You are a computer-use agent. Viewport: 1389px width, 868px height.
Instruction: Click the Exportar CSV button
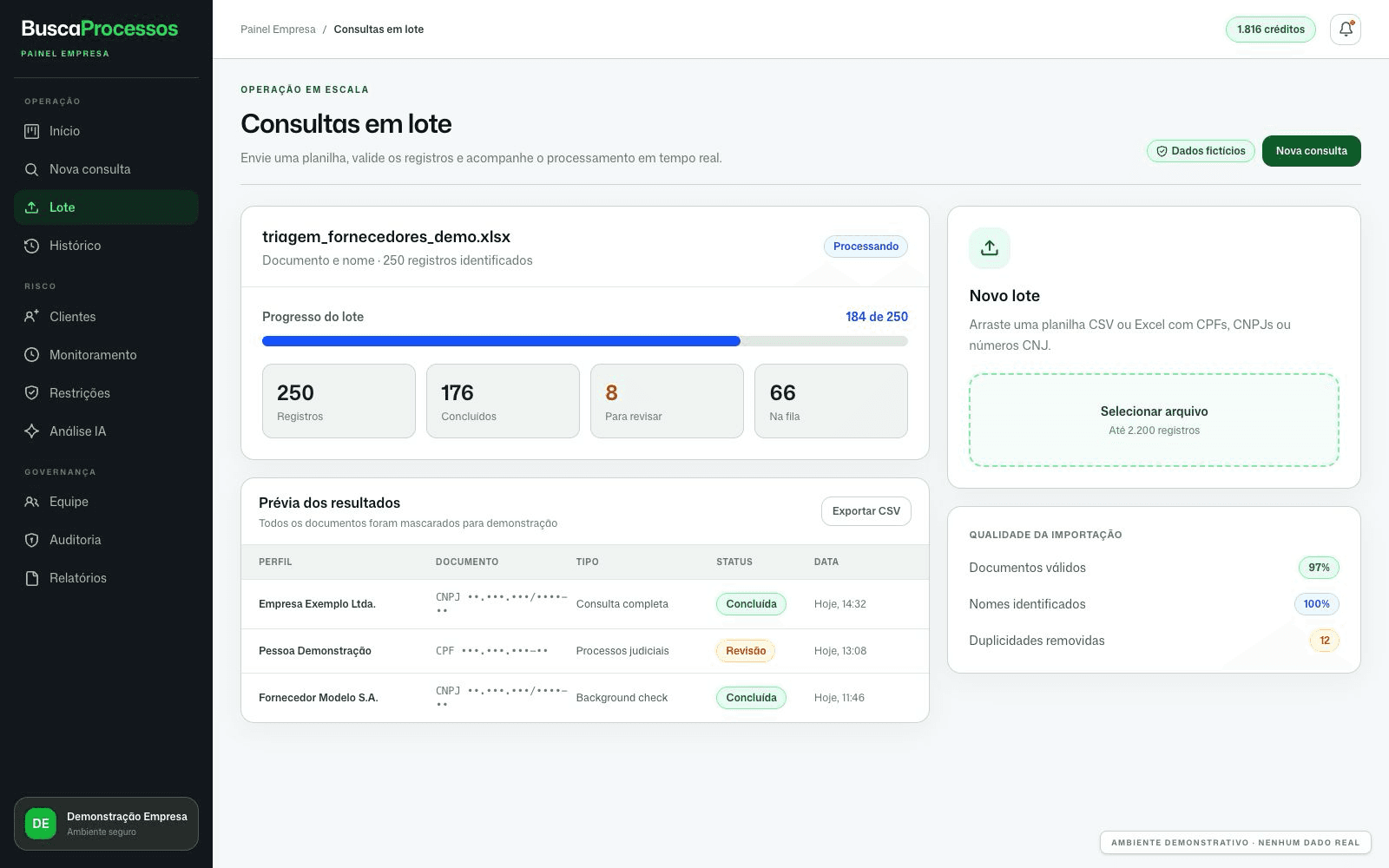click(x=866, y=511)
